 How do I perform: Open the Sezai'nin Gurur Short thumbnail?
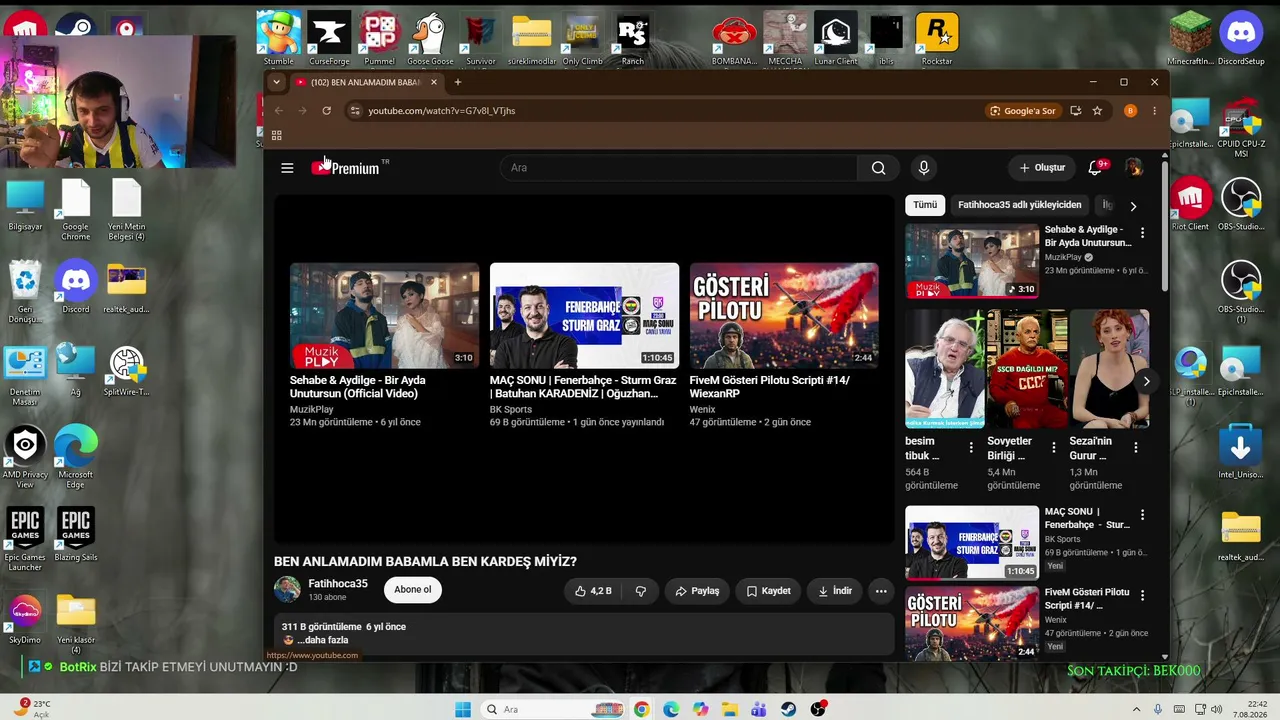[x=1109, y=369]
